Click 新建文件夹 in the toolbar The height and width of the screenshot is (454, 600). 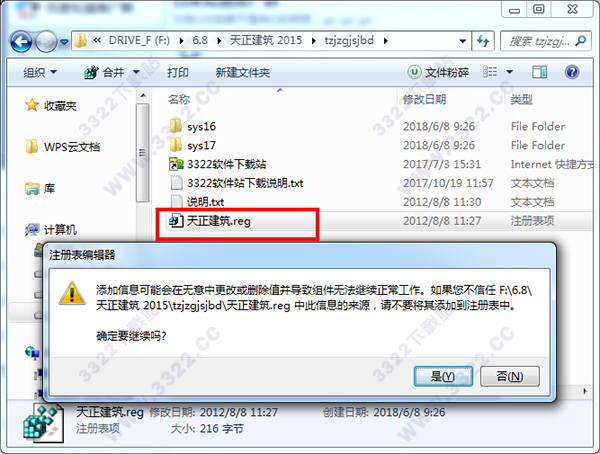(x=243, y=72)
